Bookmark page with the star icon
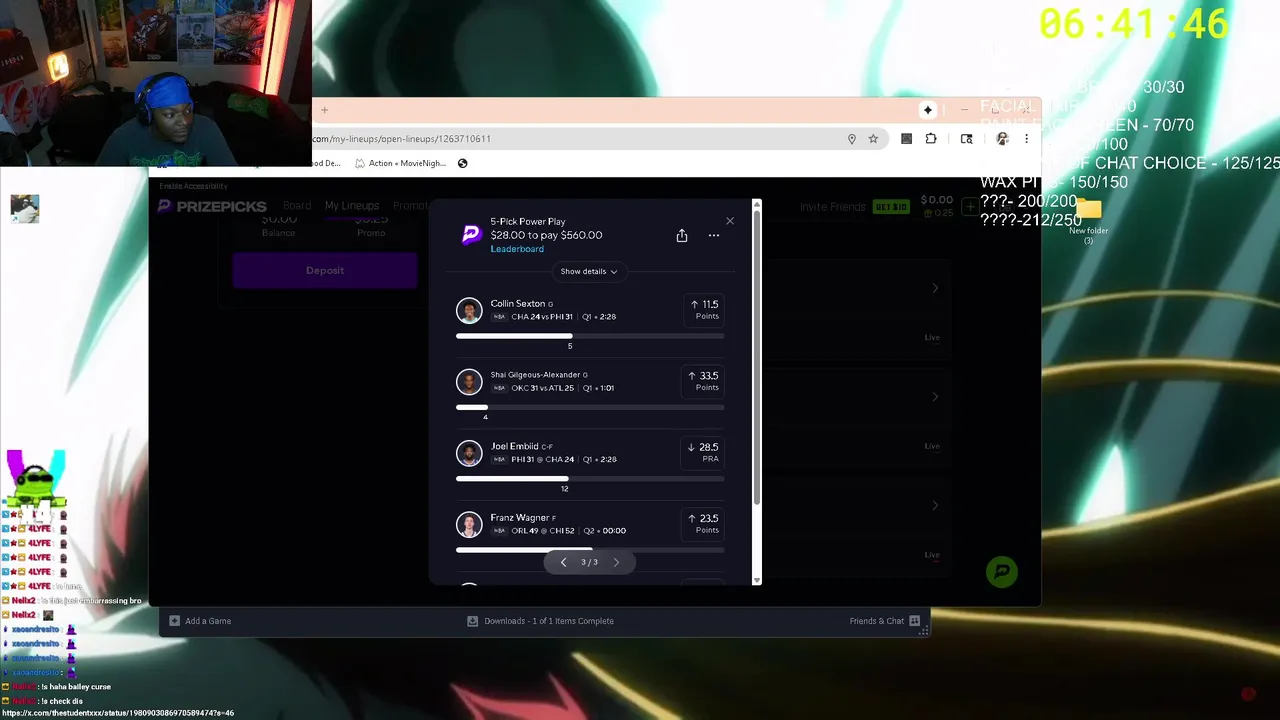Image resolution: width=1280 pixels, height=720 pixels. coord(873,139)
